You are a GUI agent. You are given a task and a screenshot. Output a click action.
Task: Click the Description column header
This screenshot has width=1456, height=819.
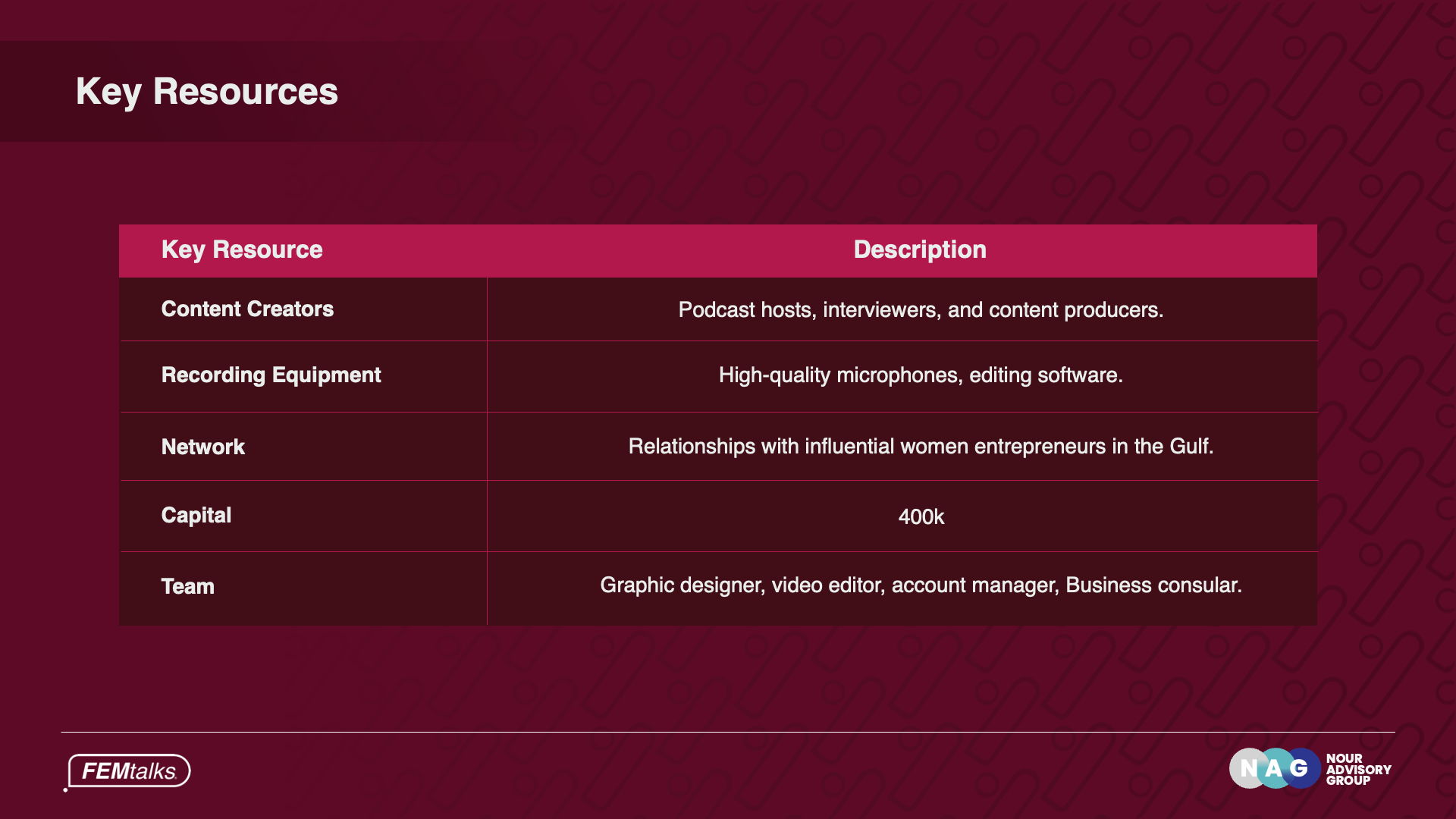(x=920, y=249)
